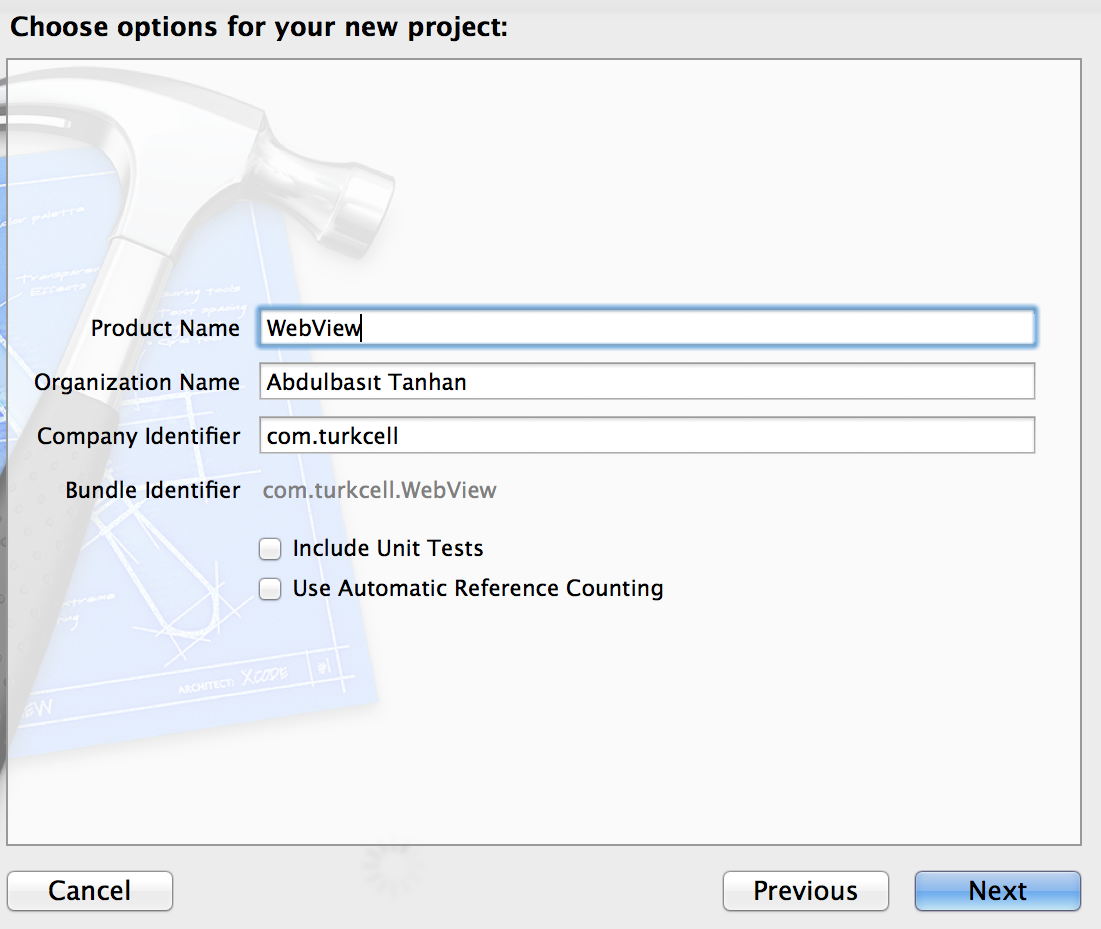Focus the Organization Name input field

[647, 381]
